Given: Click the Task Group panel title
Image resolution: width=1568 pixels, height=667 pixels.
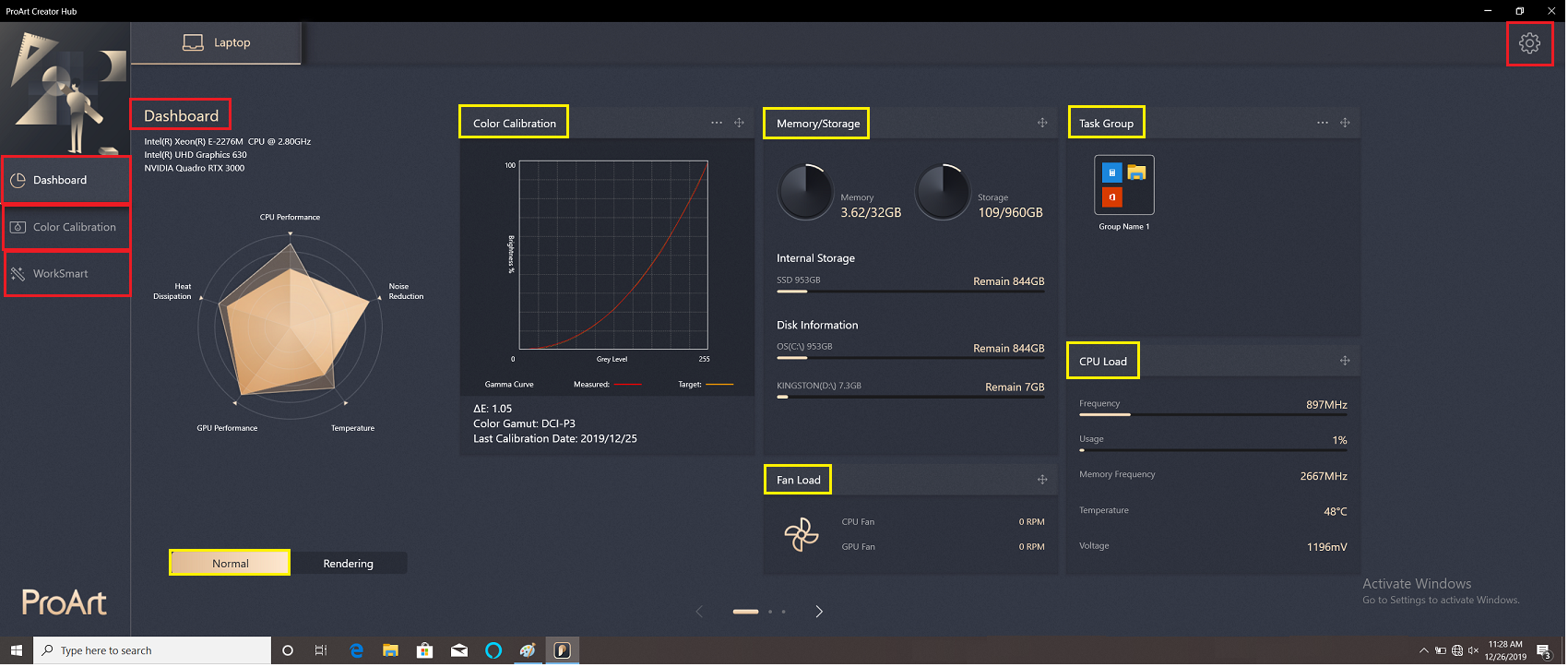Looking at the screenshot, I should [1107, 123].
